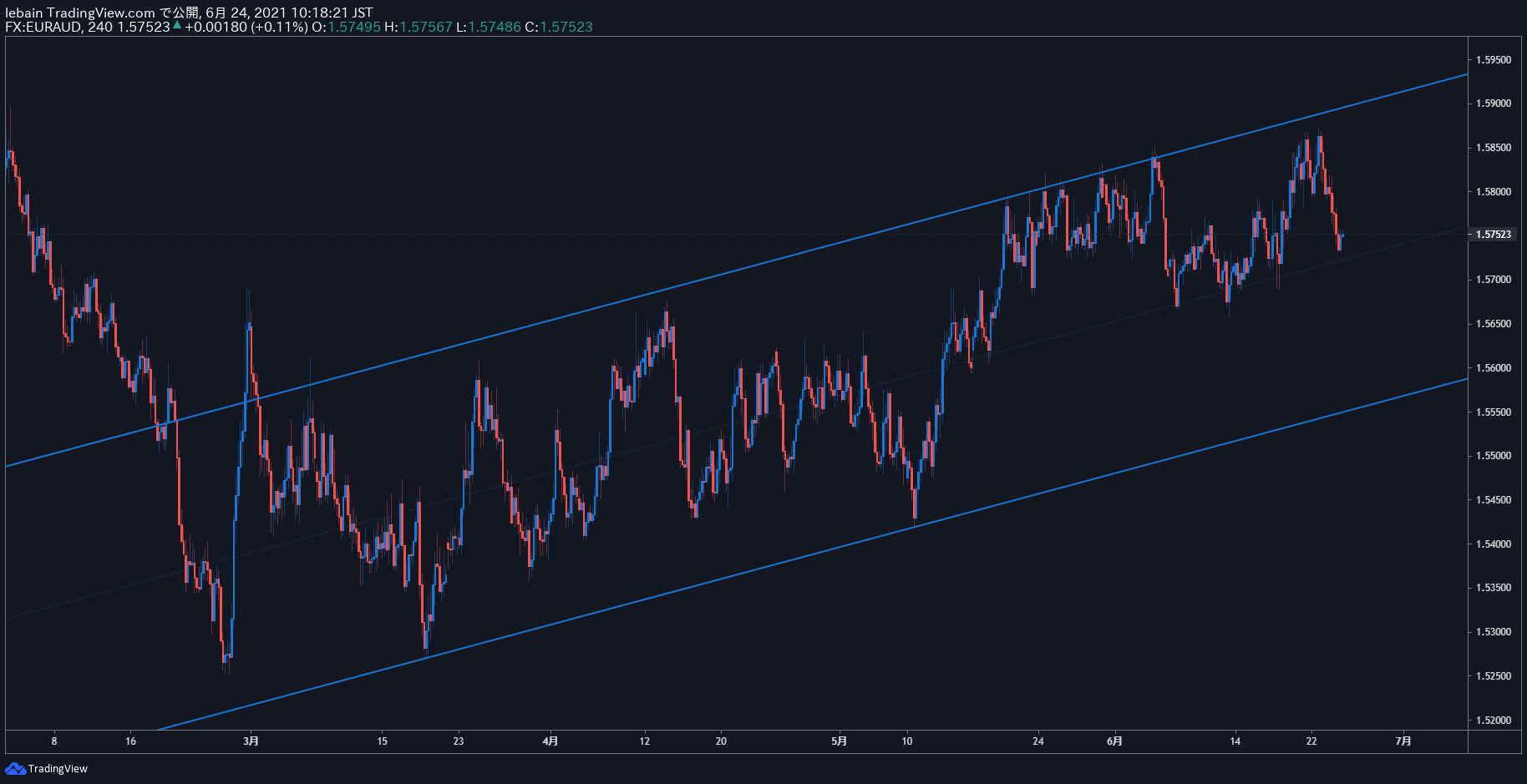The image size is (1527, 784).
Task: Click time axis label 16
Action: [130, 741]
